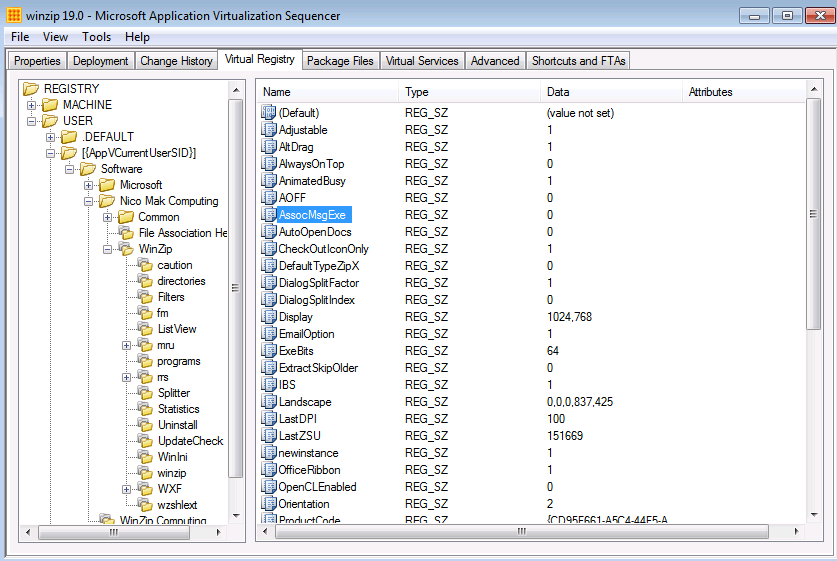Click the tree pane scroll right arrow

[218, 532]
